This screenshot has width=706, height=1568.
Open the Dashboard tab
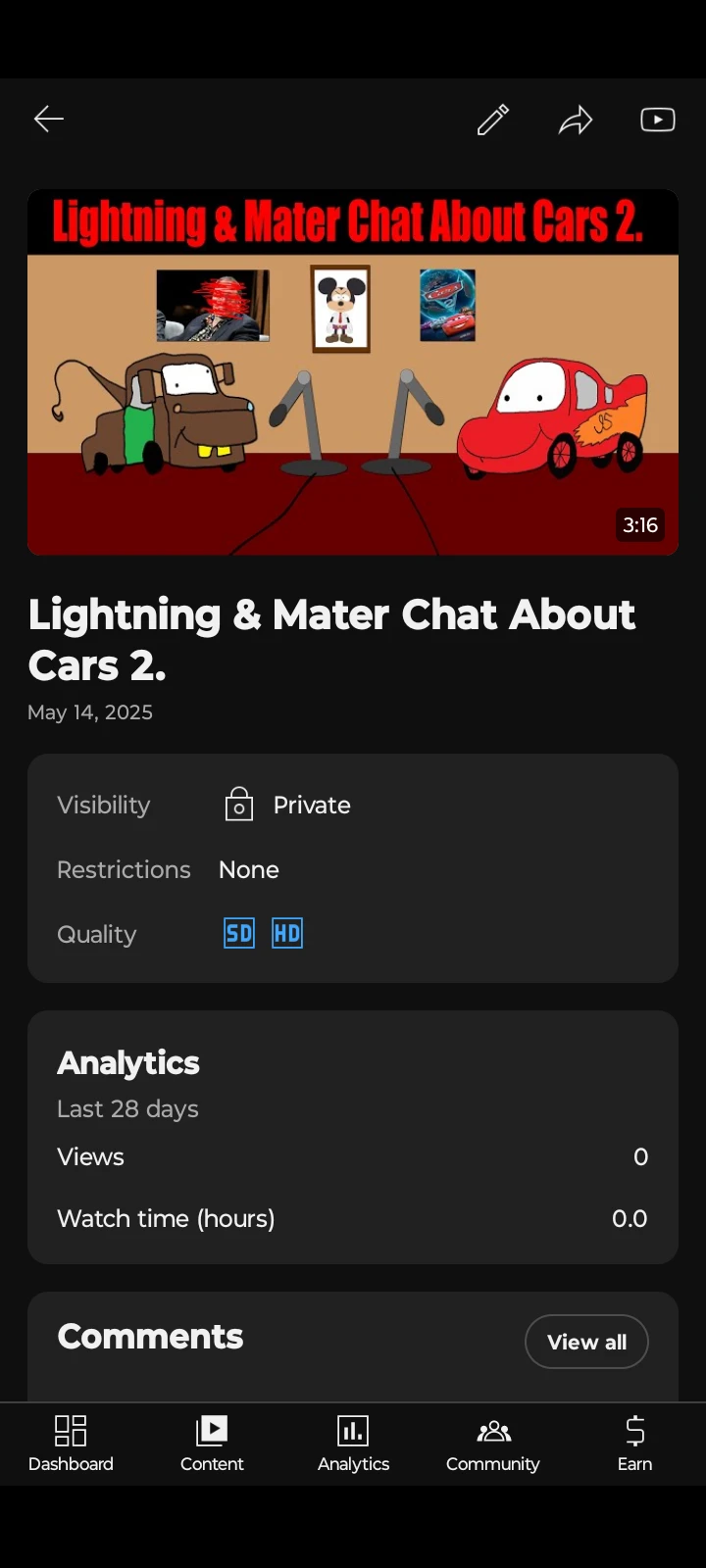pyautogui.click(x=71, y=1445)
